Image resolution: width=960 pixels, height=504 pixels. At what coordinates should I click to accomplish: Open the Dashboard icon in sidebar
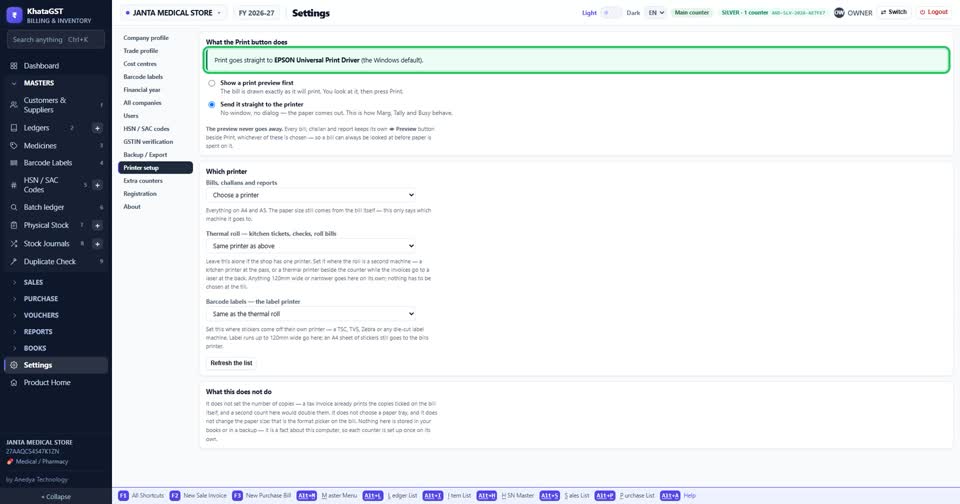13,66
